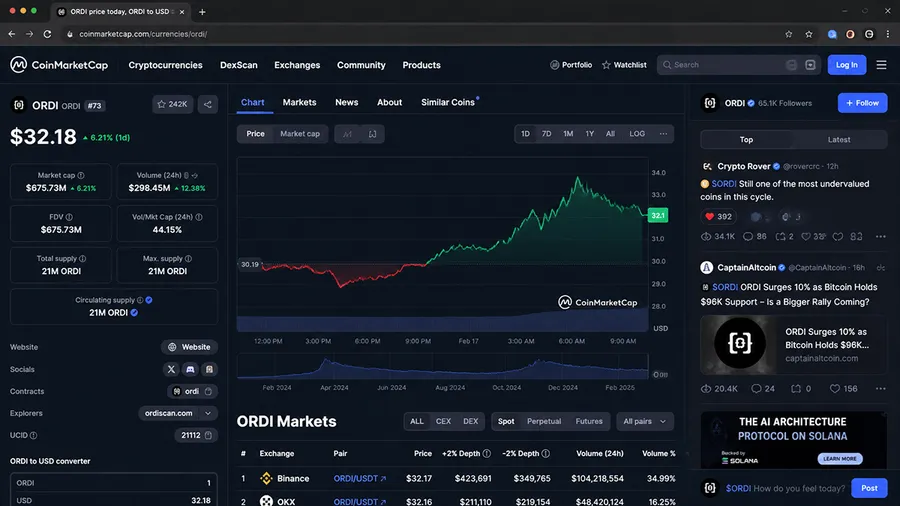The width and height of the screenshot is (900, 506).
Task: Share the ORDI page using the share icon
Action: click(x=208, y=104)
